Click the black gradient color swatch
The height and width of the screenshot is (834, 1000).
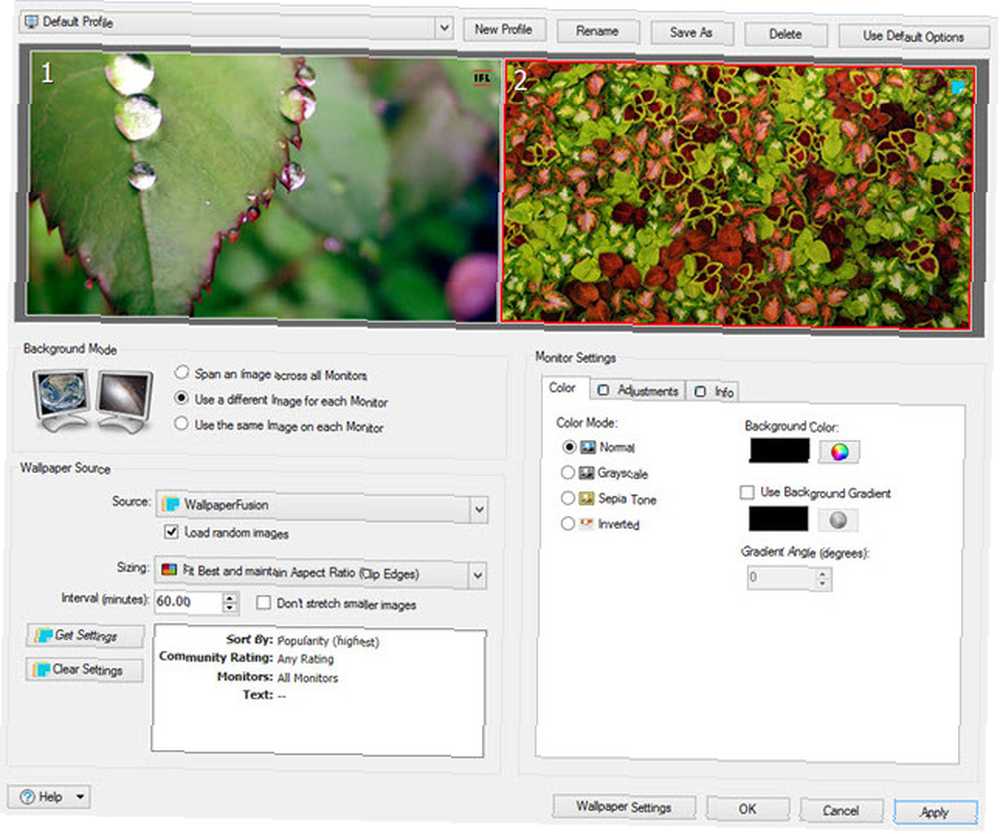coord(778,519)
